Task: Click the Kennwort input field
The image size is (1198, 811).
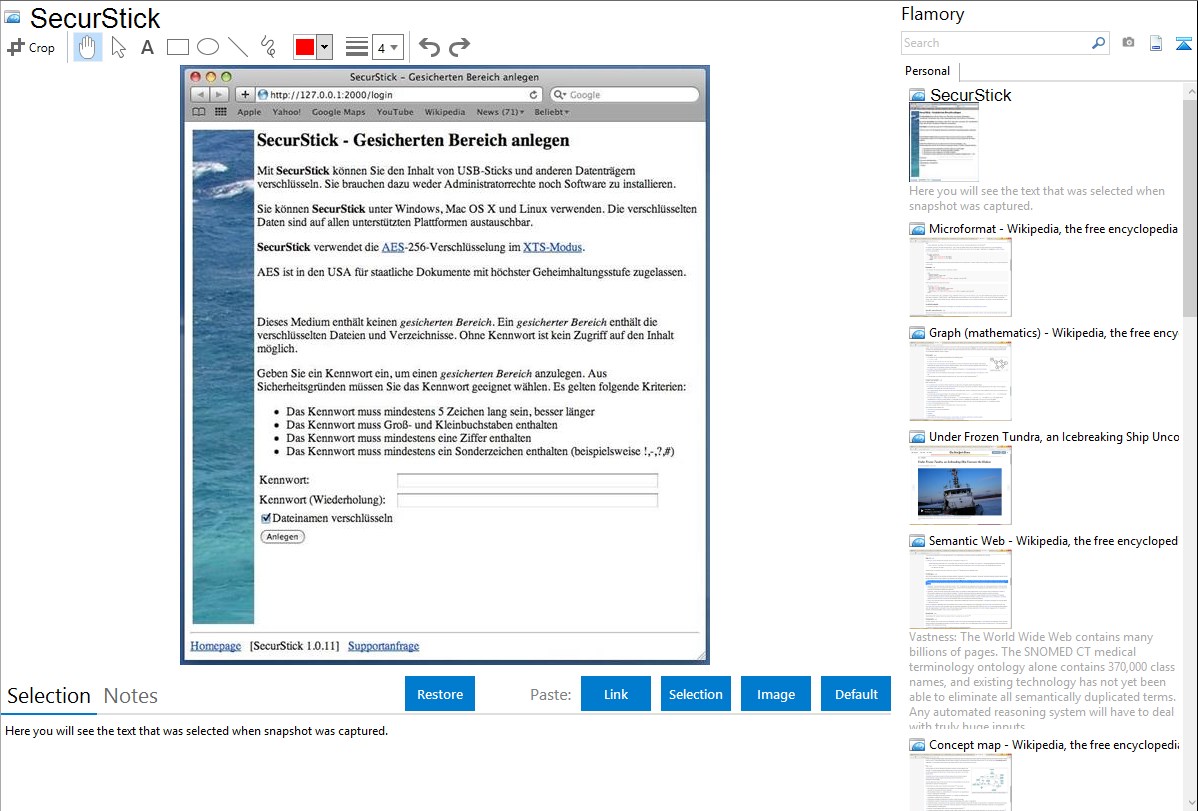Action: 527,480
